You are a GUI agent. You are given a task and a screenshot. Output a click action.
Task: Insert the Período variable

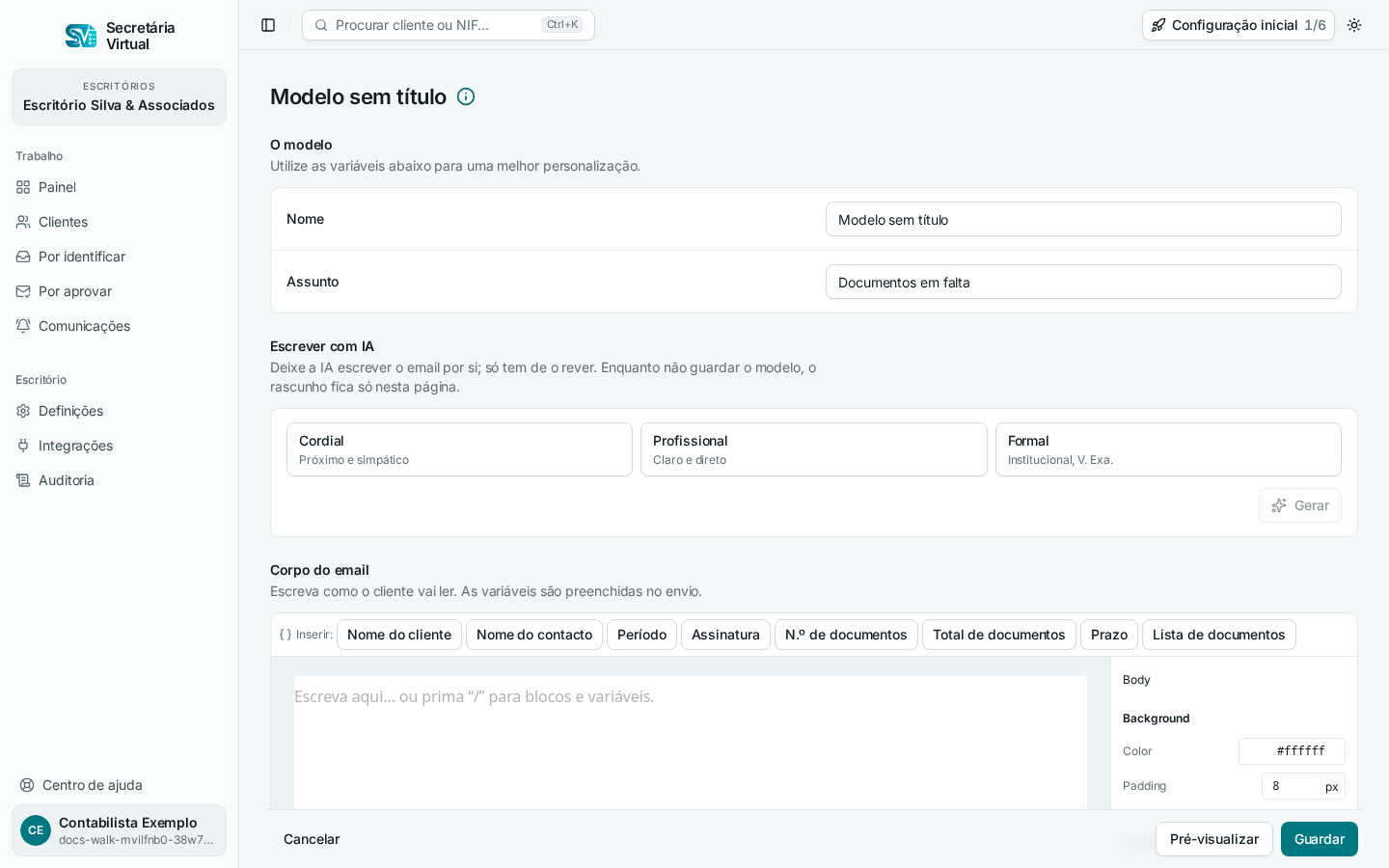pos(641,635)
